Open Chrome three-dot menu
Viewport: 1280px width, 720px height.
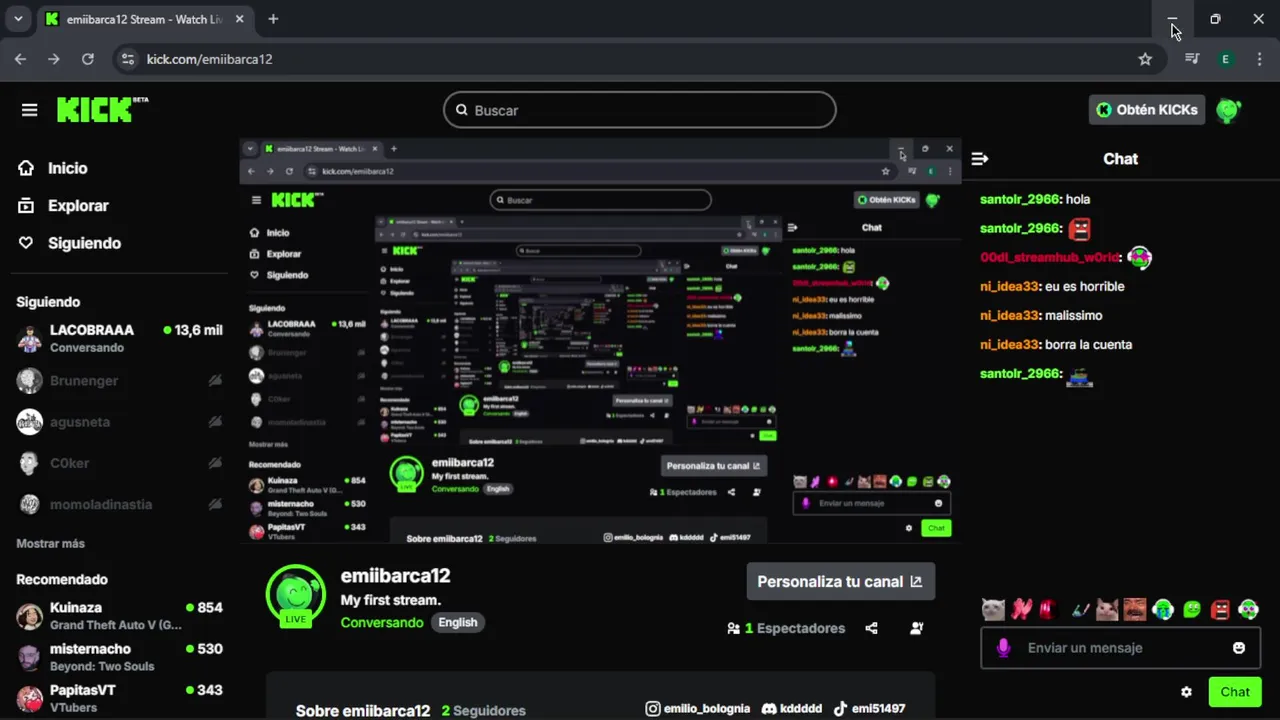1258,59
